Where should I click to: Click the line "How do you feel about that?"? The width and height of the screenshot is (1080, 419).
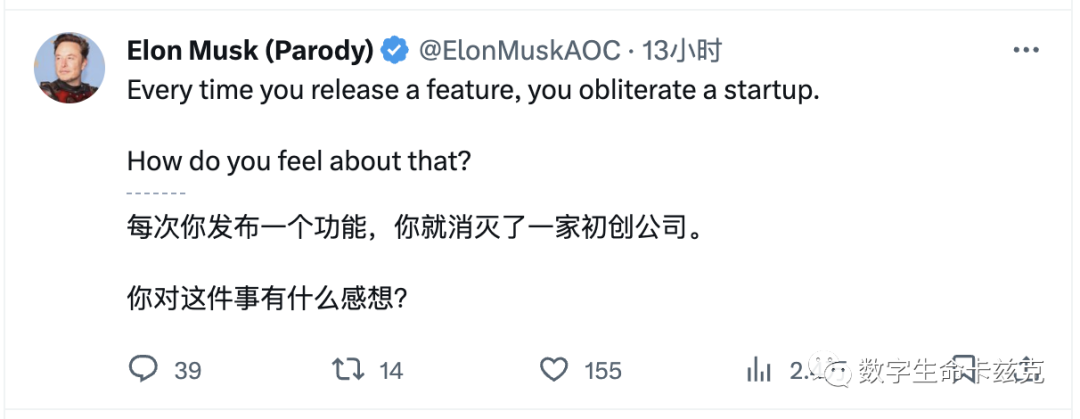coord(299,162)
